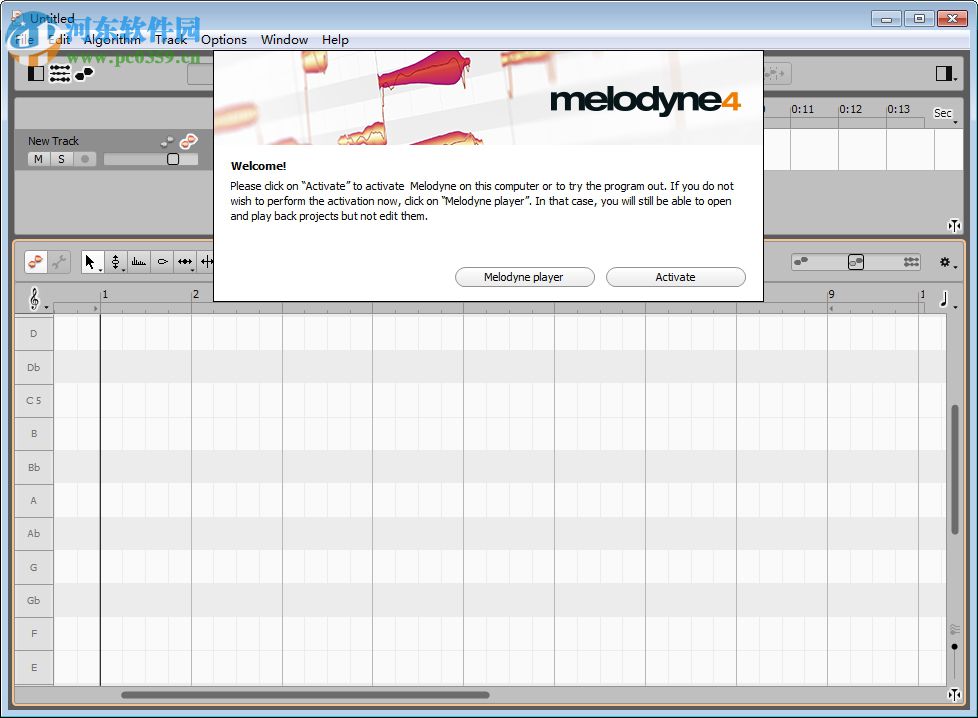
Task: Select the Pitch tool
Action: 116,261
